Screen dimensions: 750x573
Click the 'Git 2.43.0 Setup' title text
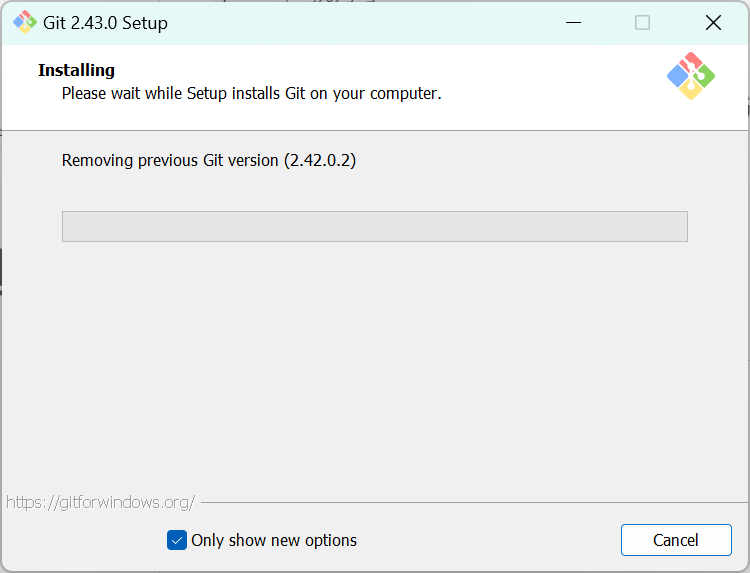click(x=105, y=23)
